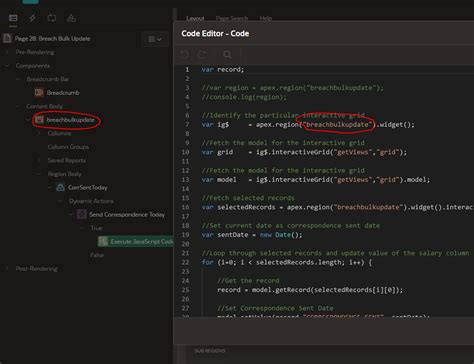Open the Dynamic Actions lightning tab icon

click(32, 18)
